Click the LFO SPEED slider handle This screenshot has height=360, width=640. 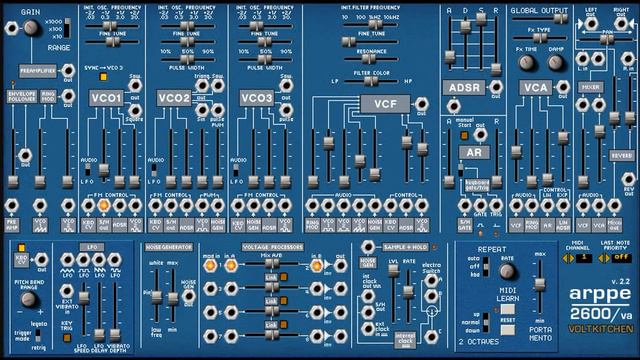pyautogui.click(x=84, y=298)
